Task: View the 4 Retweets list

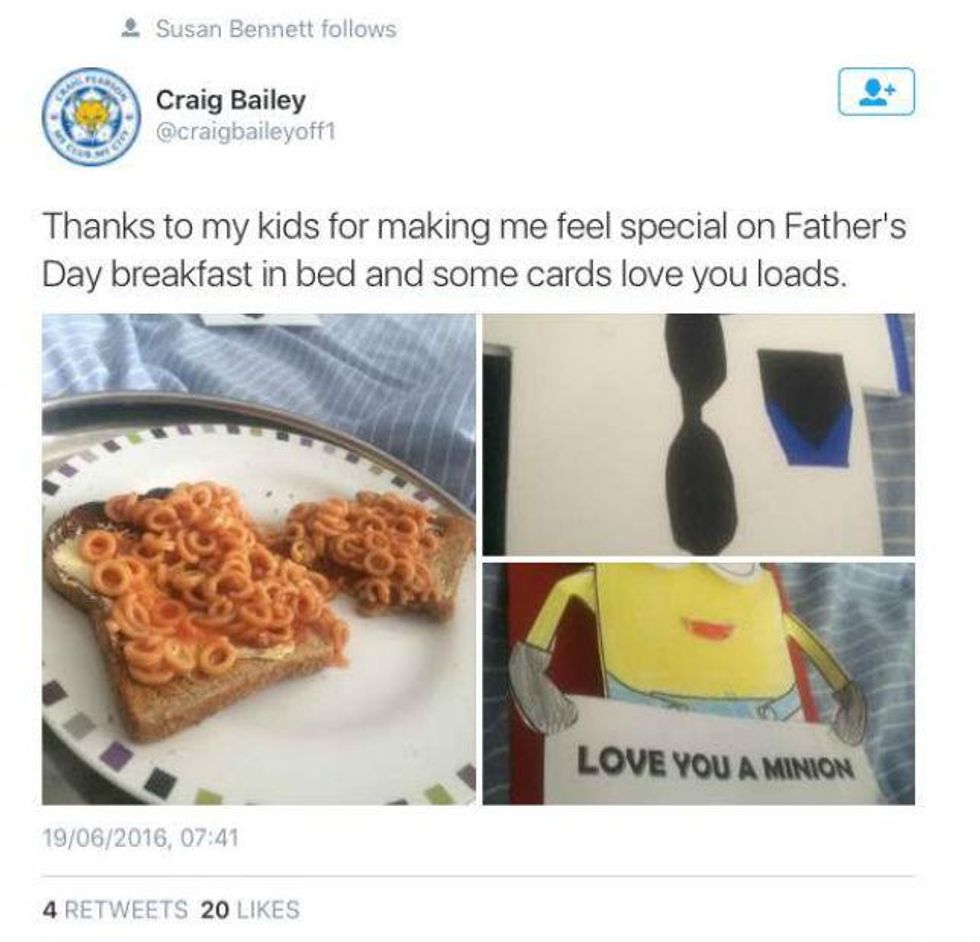Action: click(115, 909)
